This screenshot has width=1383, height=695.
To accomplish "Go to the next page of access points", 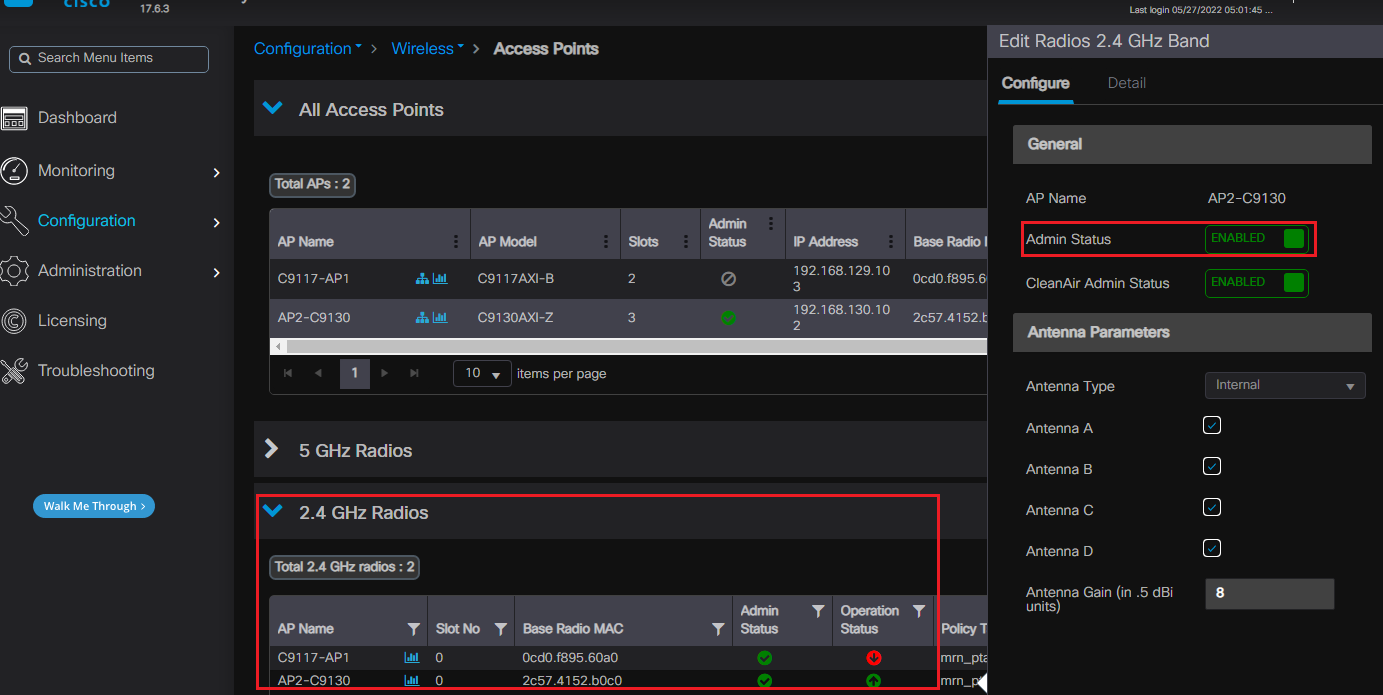I will [385, 374].
